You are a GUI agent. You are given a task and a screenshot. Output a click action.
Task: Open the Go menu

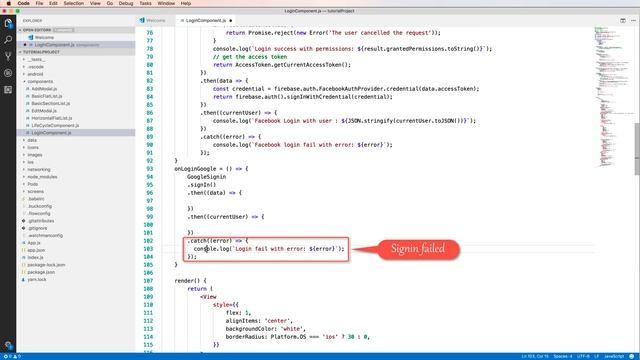point(110,3)
